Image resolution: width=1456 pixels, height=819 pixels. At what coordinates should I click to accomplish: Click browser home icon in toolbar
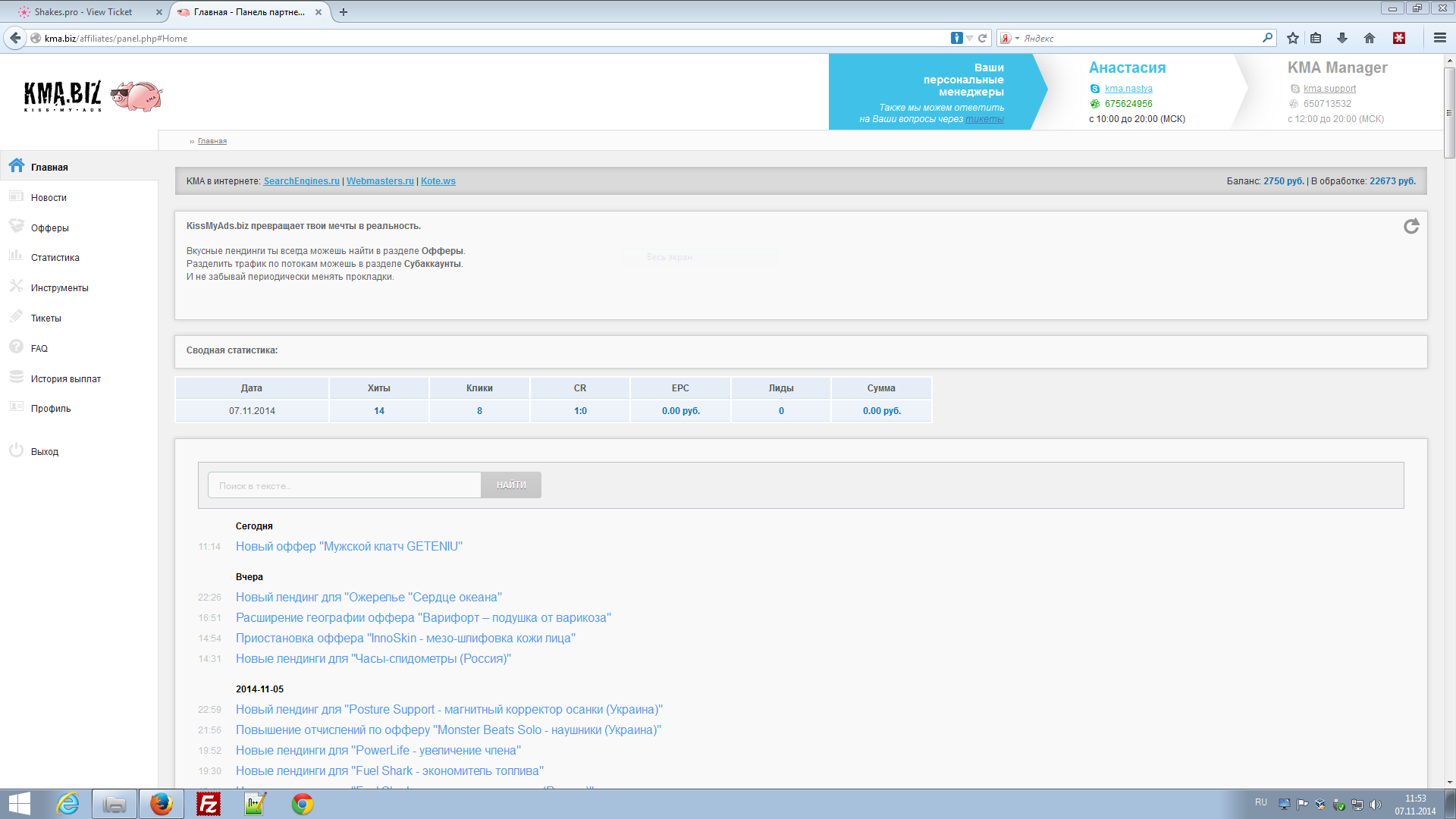(1370, 38)
